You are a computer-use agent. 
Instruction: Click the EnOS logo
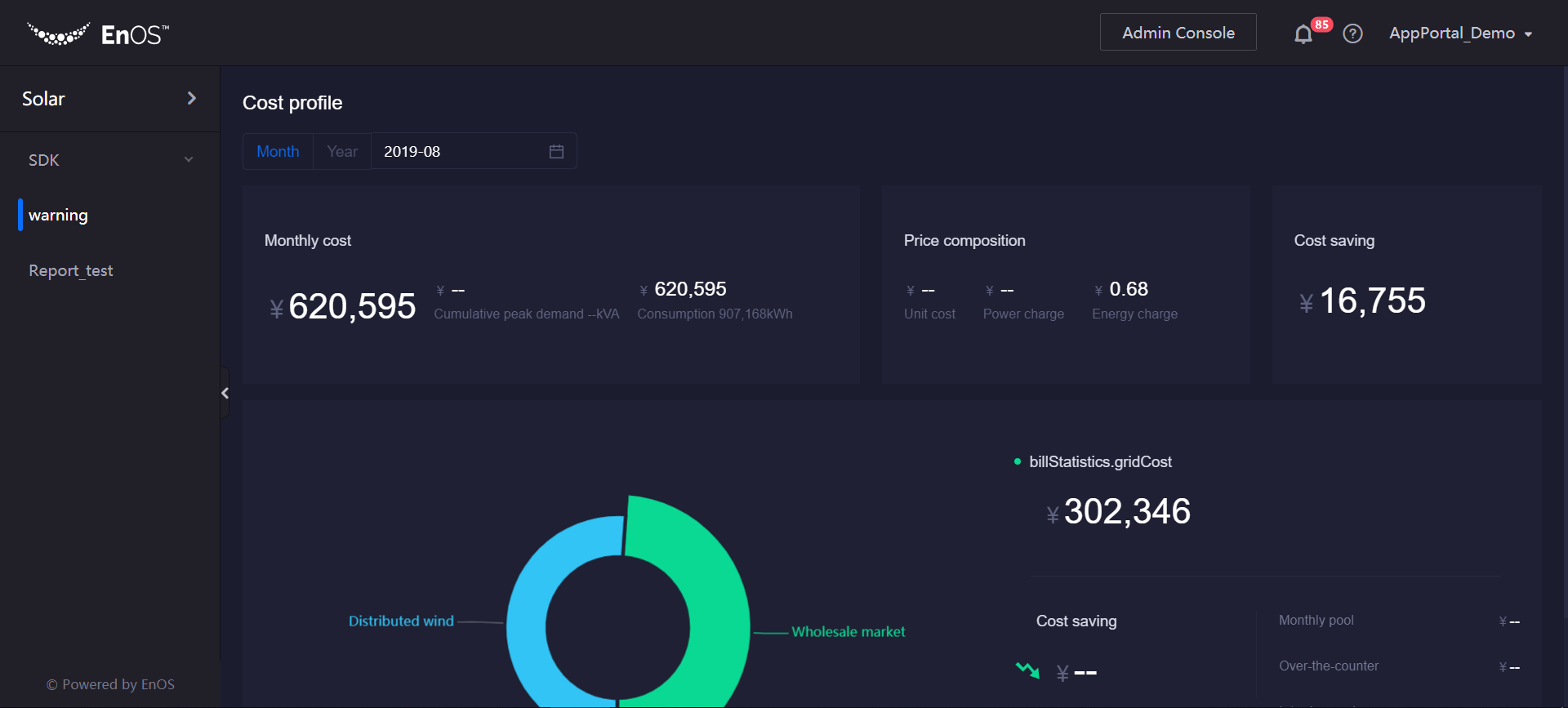[98, 34]
